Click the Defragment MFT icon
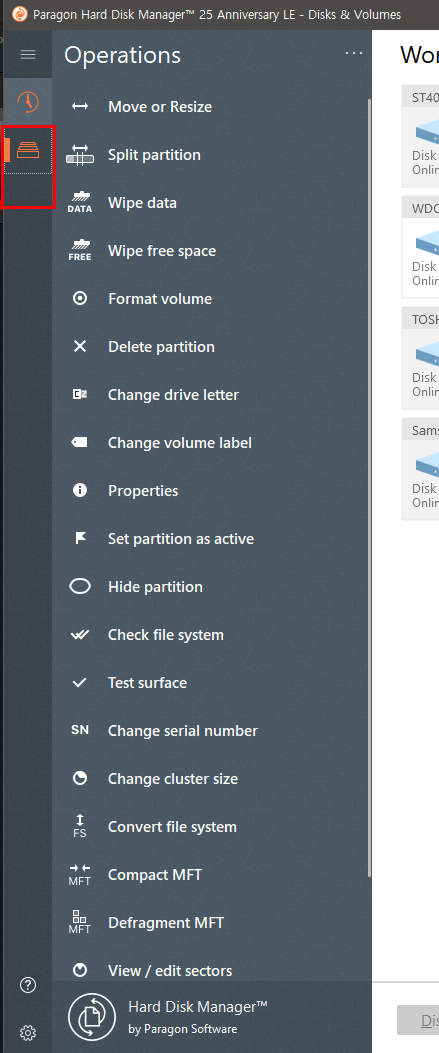 click(80, 922)
